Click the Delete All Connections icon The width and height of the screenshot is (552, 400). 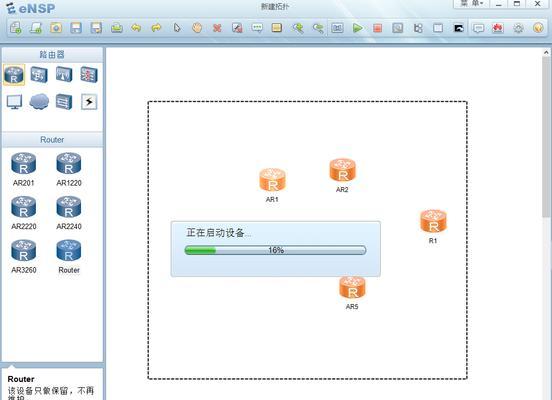click(237, 28)
